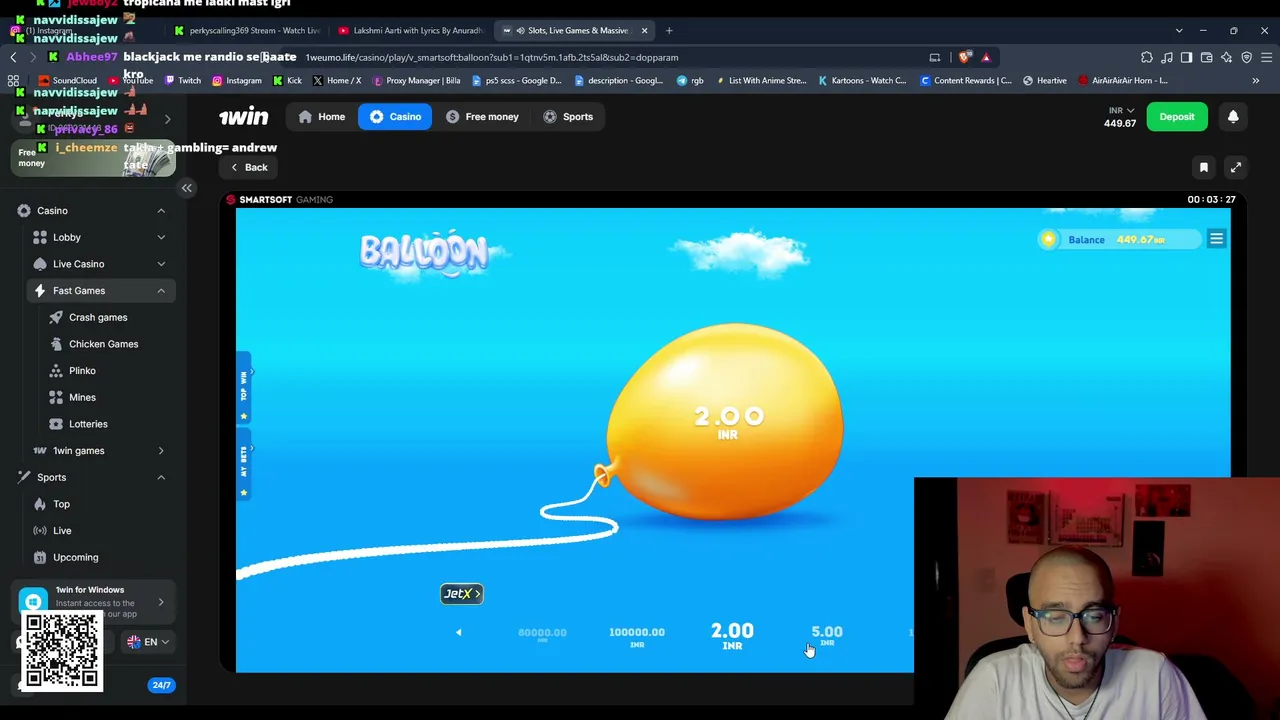Open the 24/7 support chat
This screenshot has width=1280, height=720.
coord(161,685)
